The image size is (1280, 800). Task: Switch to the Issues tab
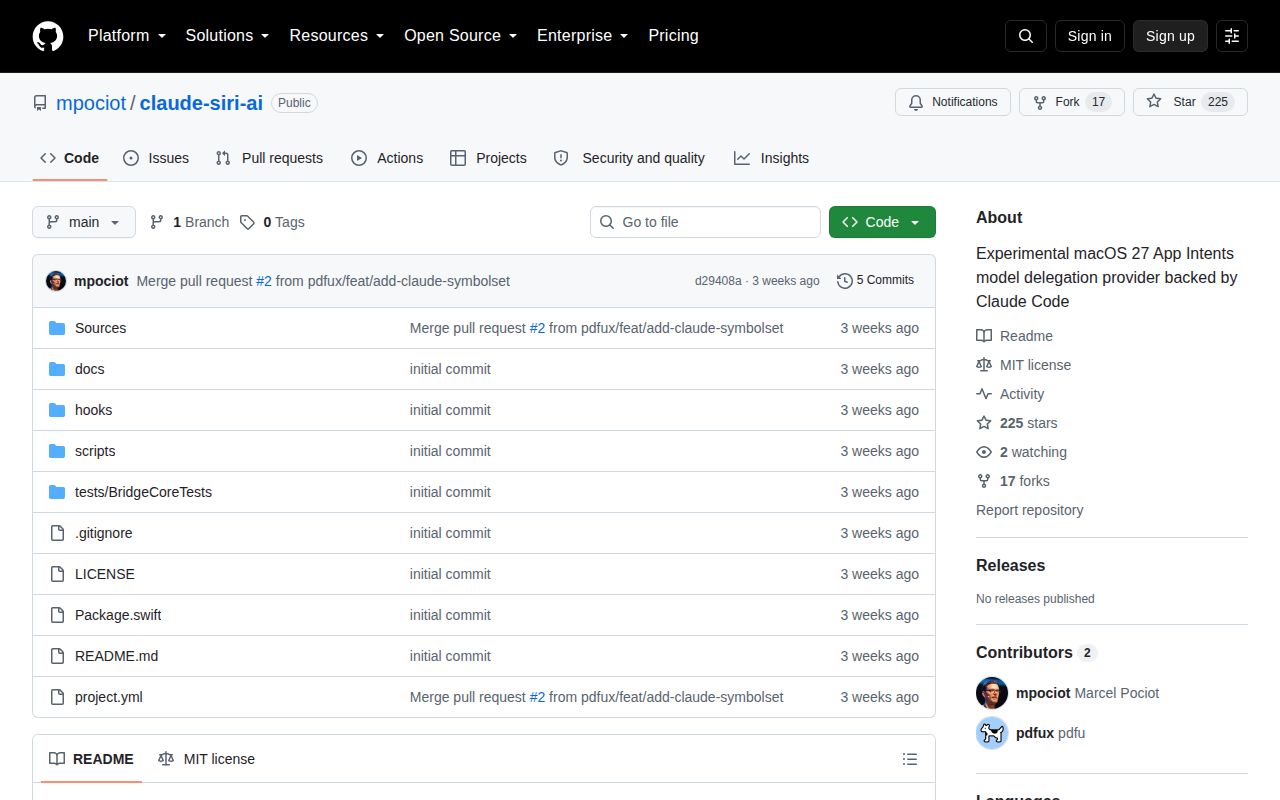click(156, 158)
